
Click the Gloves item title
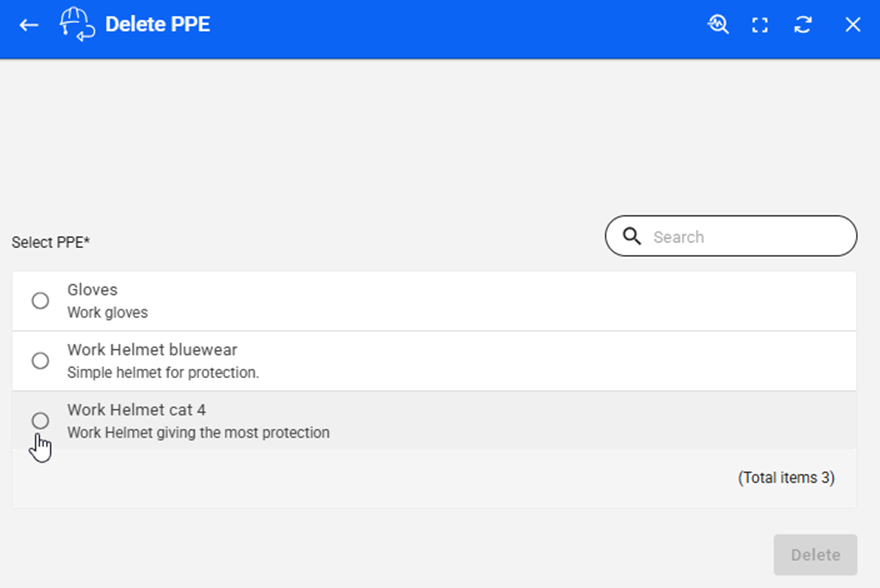pos(92,290)
